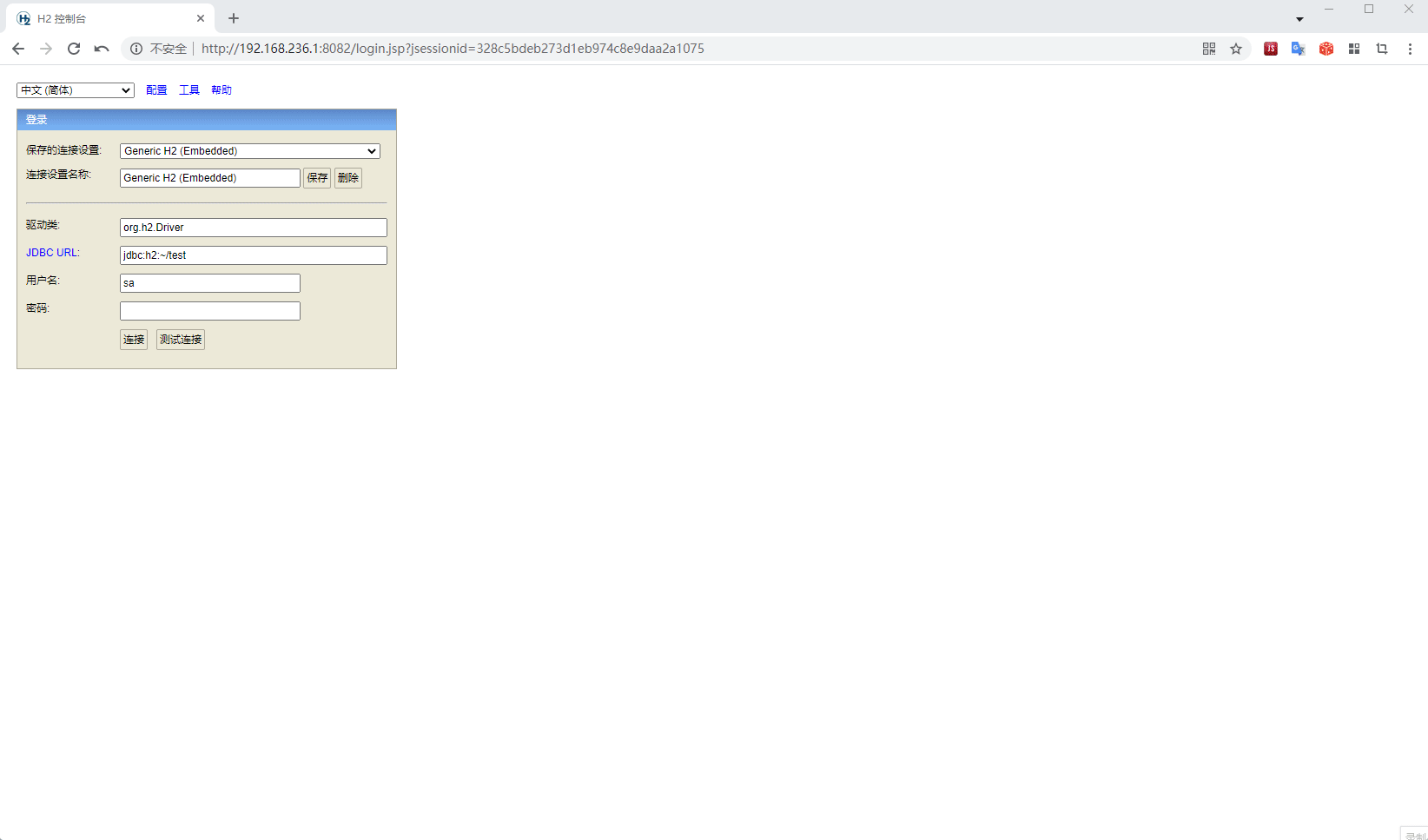This screenshot has width=1428, height=840.
Task: Open the language dropdown 中文 (简体)
Action: pos(76,90)
